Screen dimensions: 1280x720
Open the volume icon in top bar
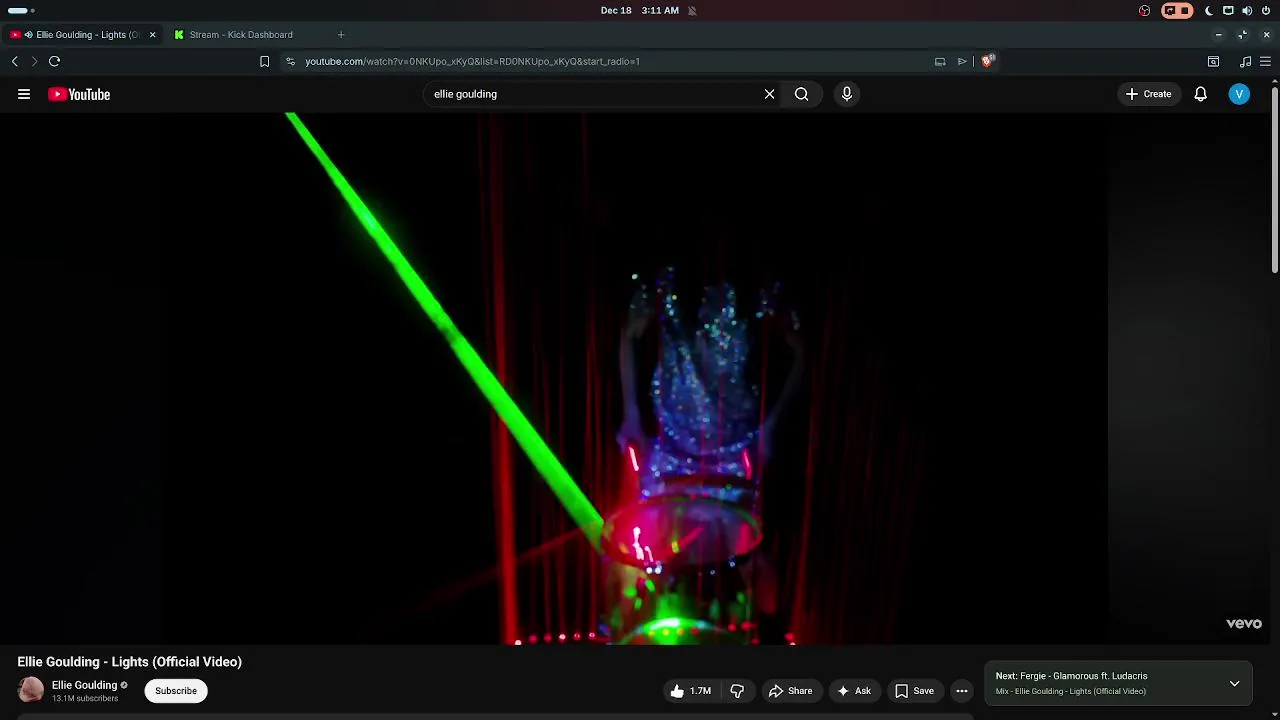tap(1247, 10)
